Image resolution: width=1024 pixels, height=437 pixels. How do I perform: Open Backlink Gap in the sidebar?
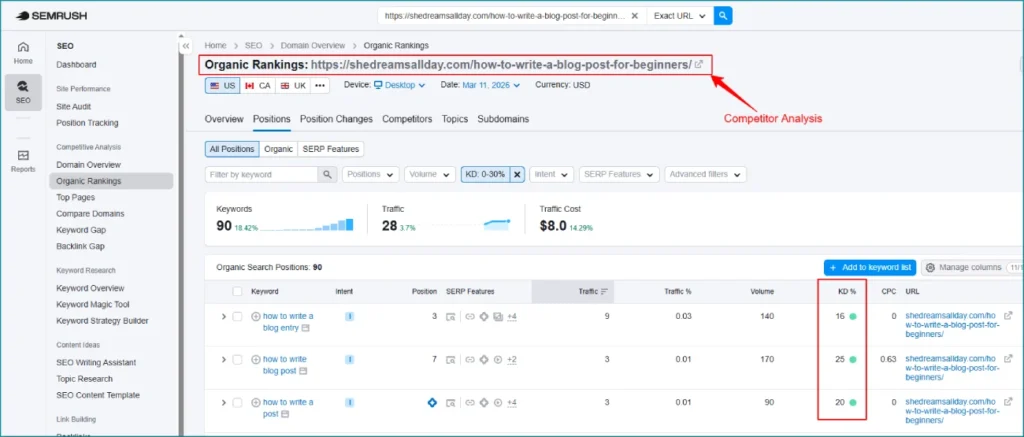click(x=80, y=246)
